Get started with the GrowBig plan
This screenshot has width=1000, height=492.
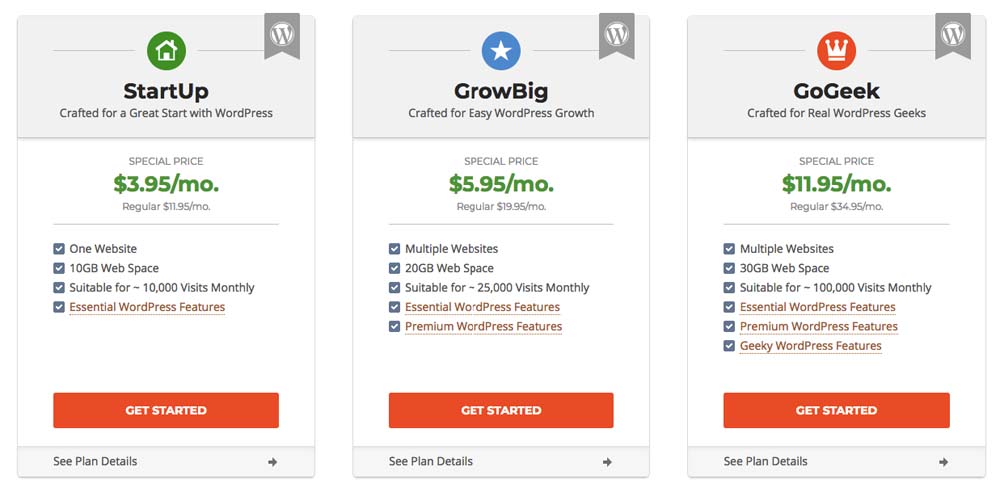[x=501, y=410]
